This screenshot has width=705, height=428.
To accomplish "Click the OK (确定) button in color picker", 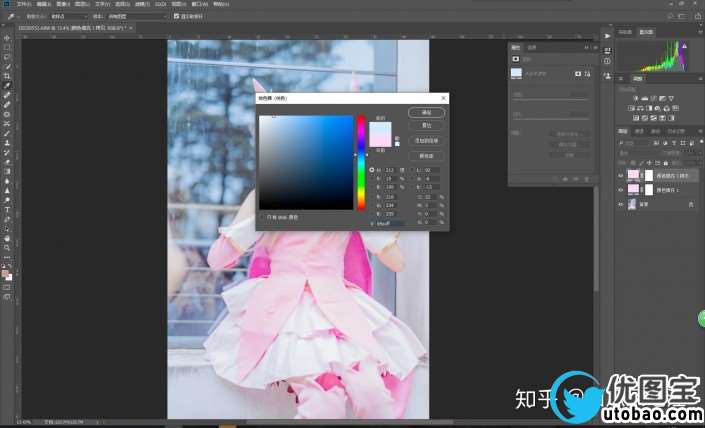I will [426, 113].
